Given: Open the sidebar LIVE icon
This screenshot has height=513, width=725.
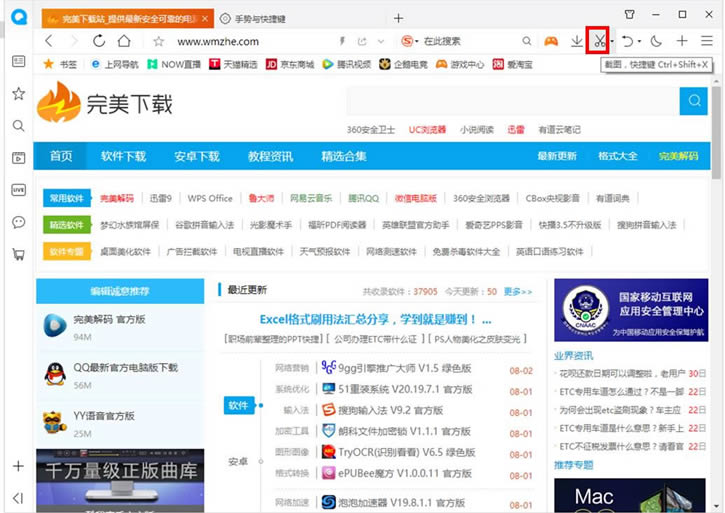Looking at the screenshot, I should point(18,190).
